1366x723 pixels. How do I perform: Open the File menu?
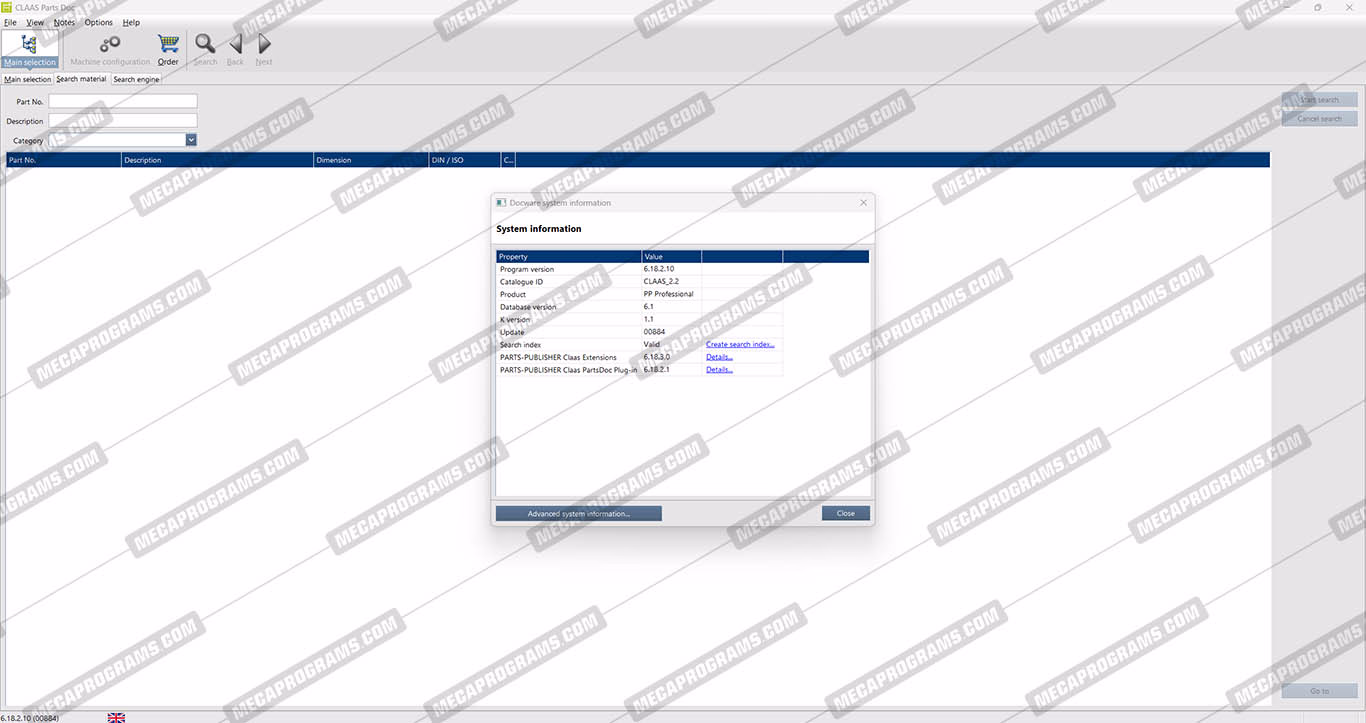pyautogui.click(x=10, y=22)
